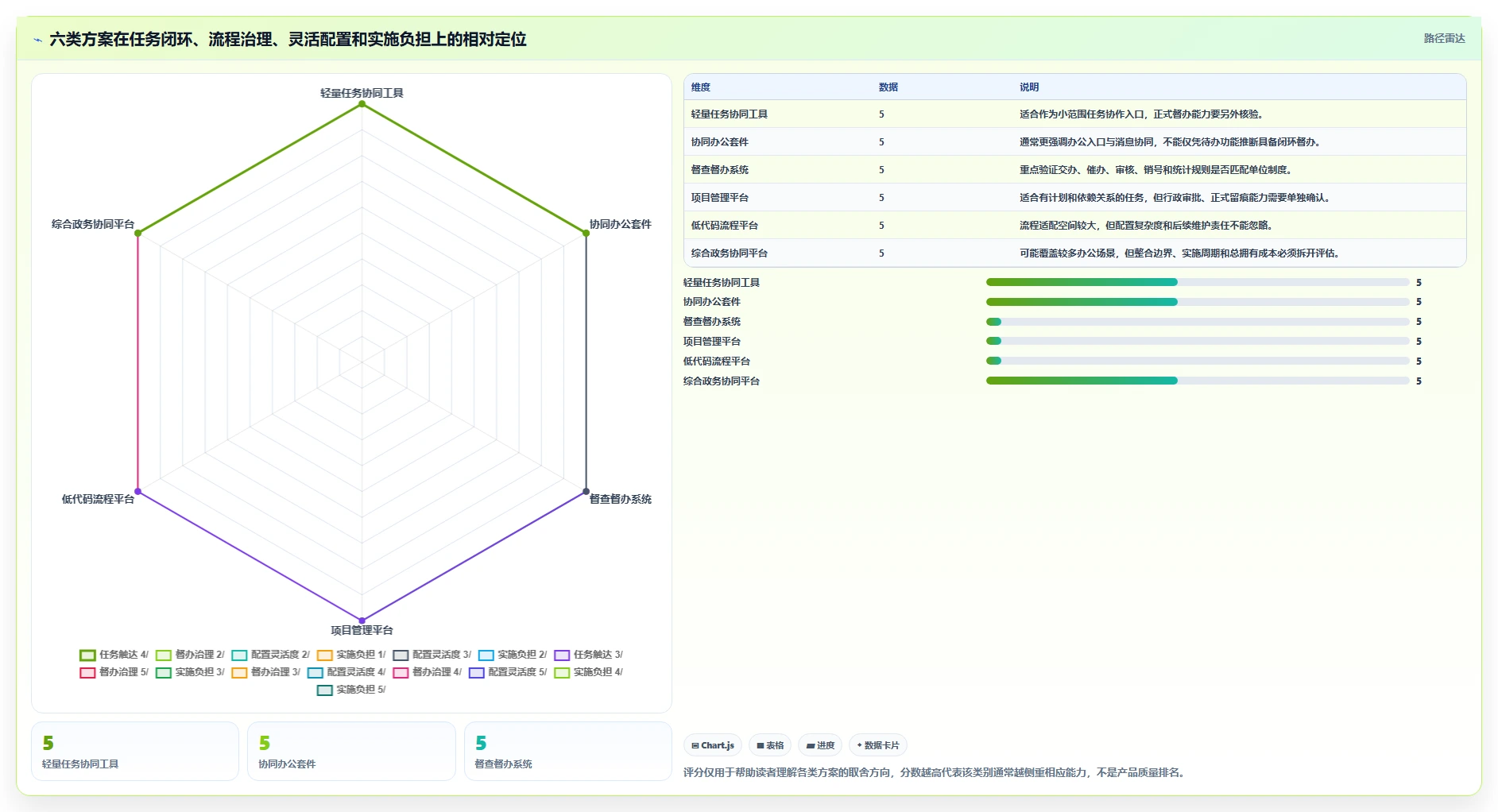
Task: Click the radar point at 轻量任务协同工具 vertex
Action: point(362,104)
